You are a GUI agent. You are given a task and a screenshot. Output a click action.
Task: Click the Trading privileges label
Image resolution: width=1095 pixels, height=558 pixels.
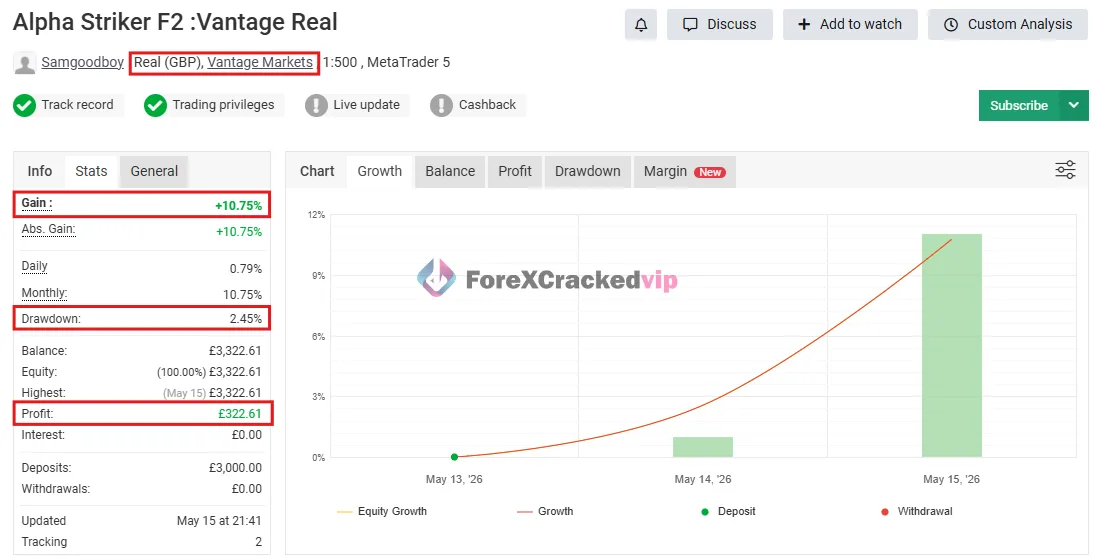point(223,105)
